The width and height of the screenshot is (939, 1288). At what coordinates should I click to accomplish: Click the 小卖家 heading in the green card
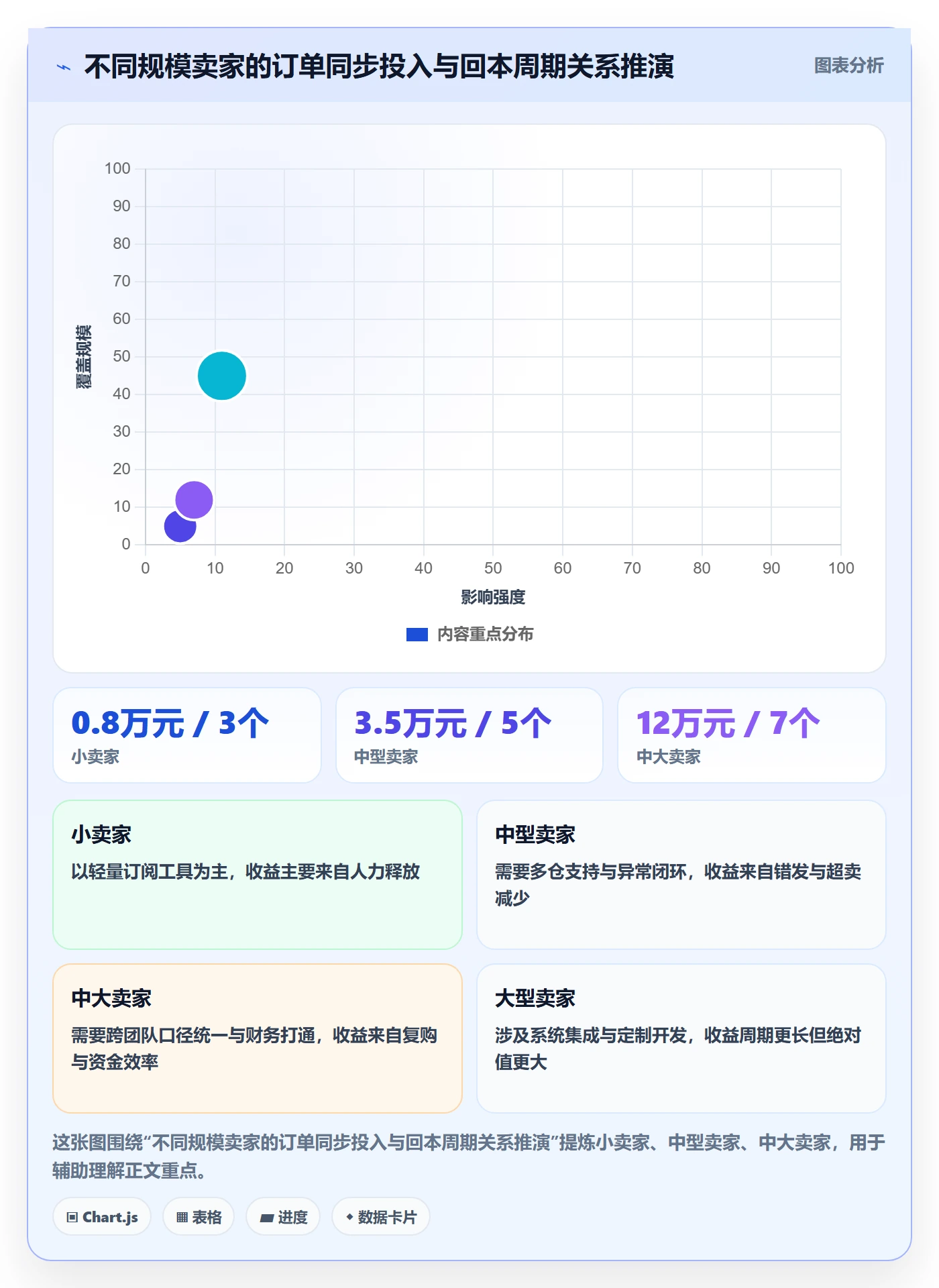point(101,835)
